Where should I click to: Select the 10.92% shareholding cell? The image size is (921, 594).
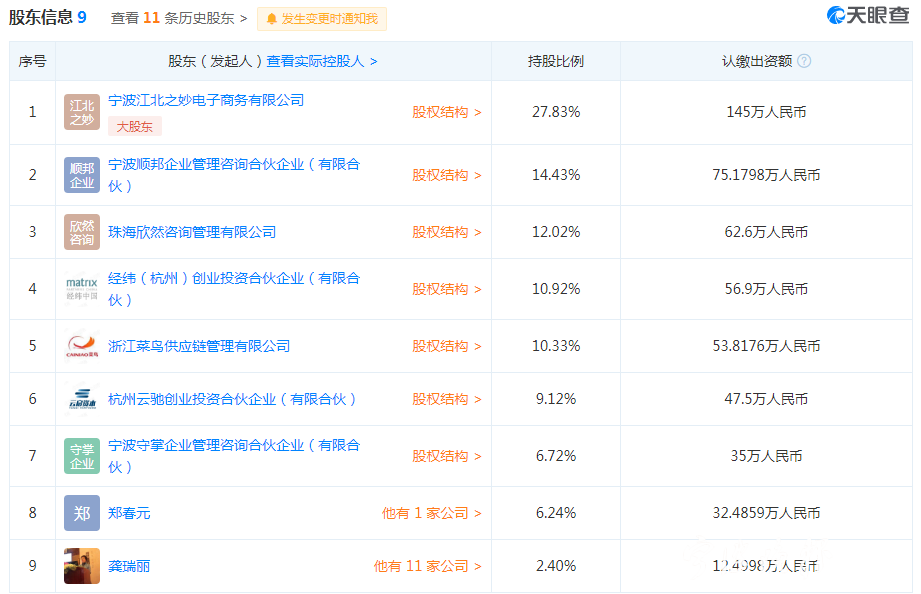point(556,289)
